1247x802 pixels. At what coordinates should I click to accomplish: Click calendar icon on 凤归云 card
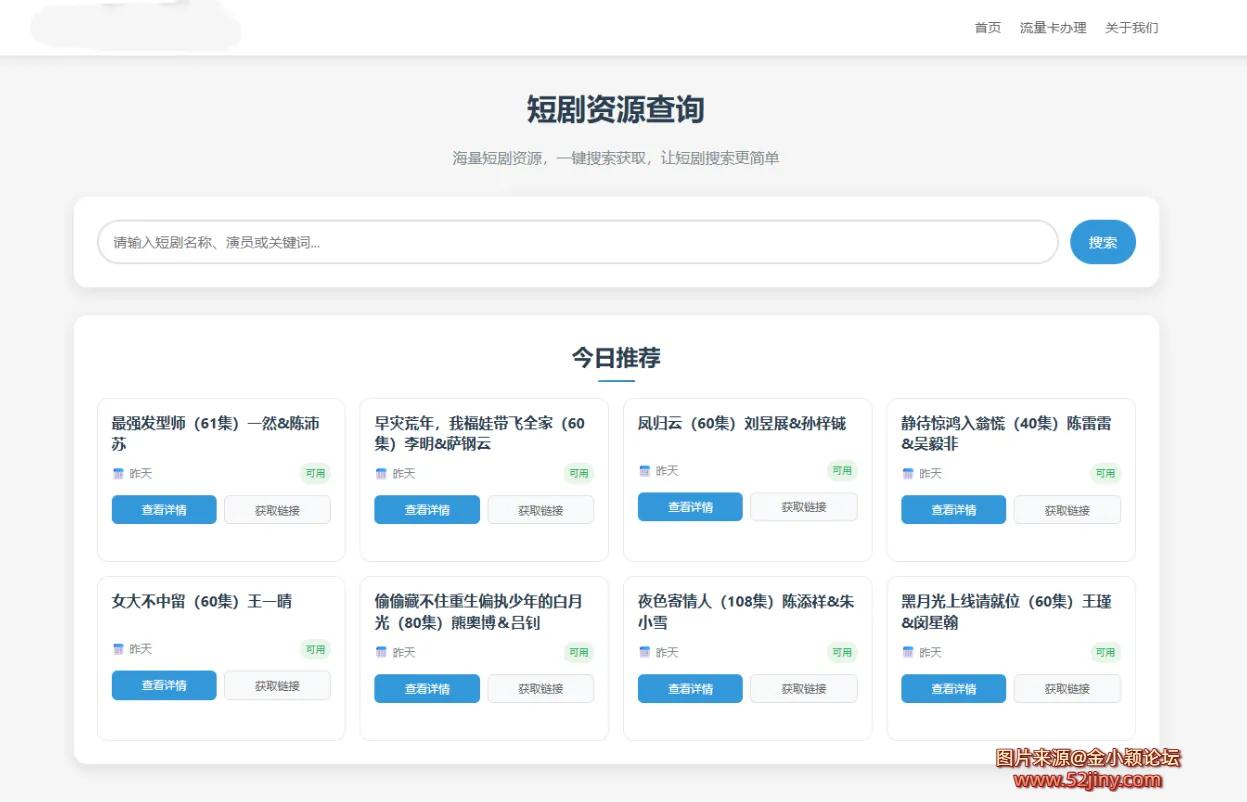click(x=645, y=471)
